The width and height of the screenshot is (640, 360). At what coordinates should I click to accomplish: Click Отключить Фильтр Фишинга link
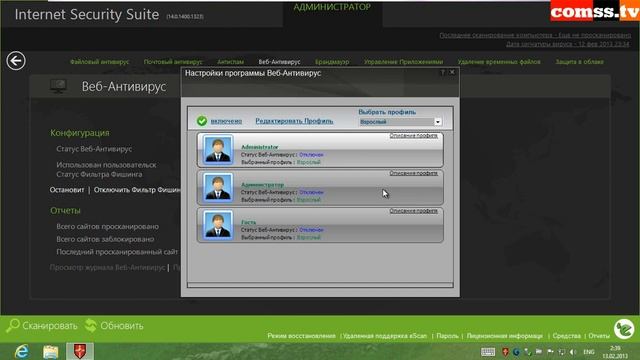[137, 190]
